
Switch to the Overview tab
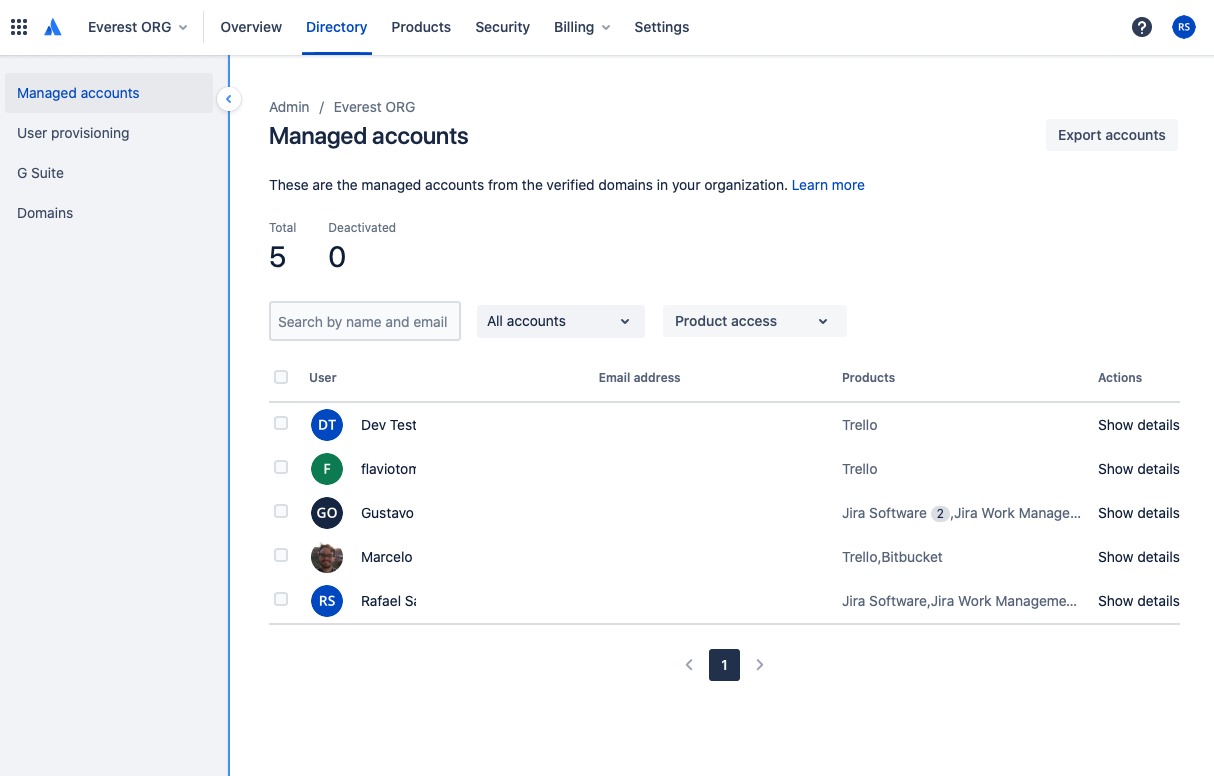click(251, 27)
